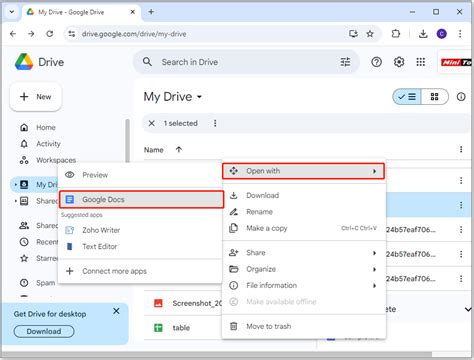Open the browser extensions puzzle icon
474x360 pixels.
(x=396, y=34)
